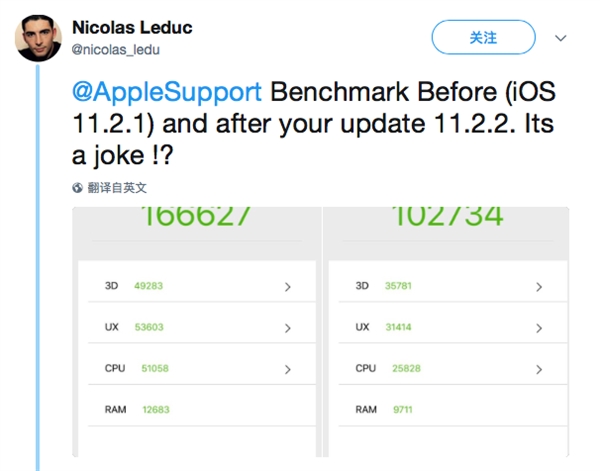
Task: Click the 翻译自英文 translated-from label
Action: tap(117, 188)
